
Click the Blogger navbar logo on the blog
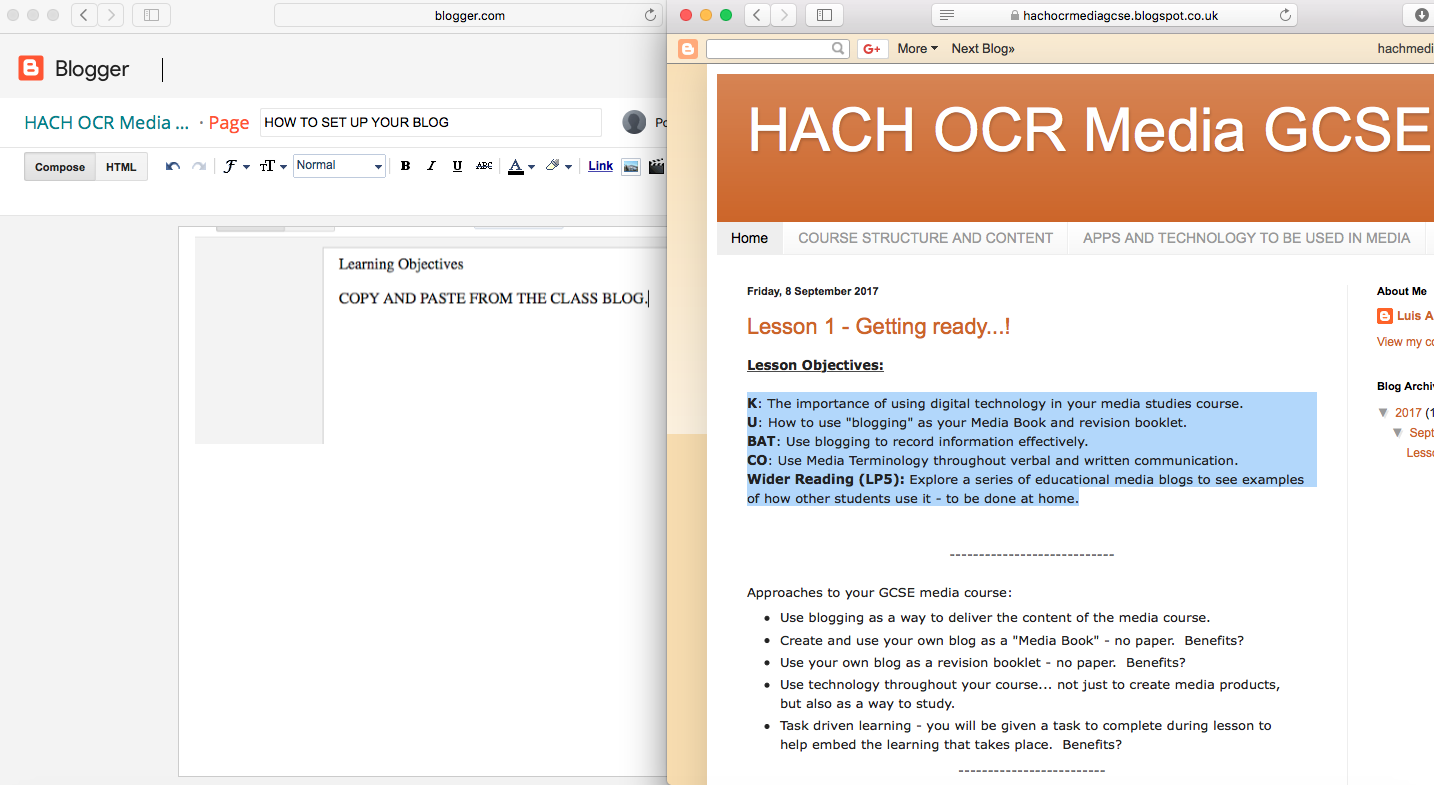click(x=688, y=49)
